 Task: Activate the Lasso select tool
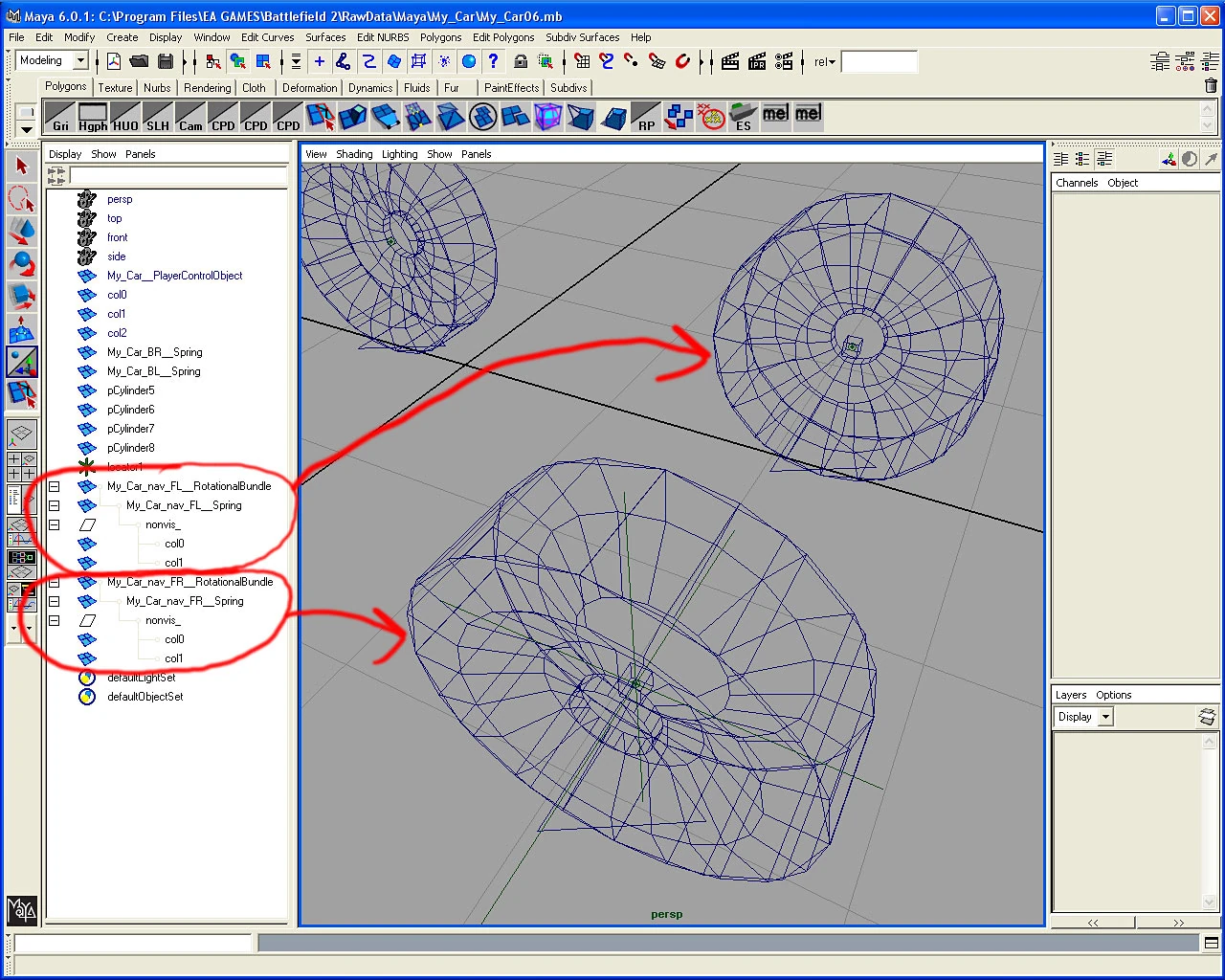[22, 199]
